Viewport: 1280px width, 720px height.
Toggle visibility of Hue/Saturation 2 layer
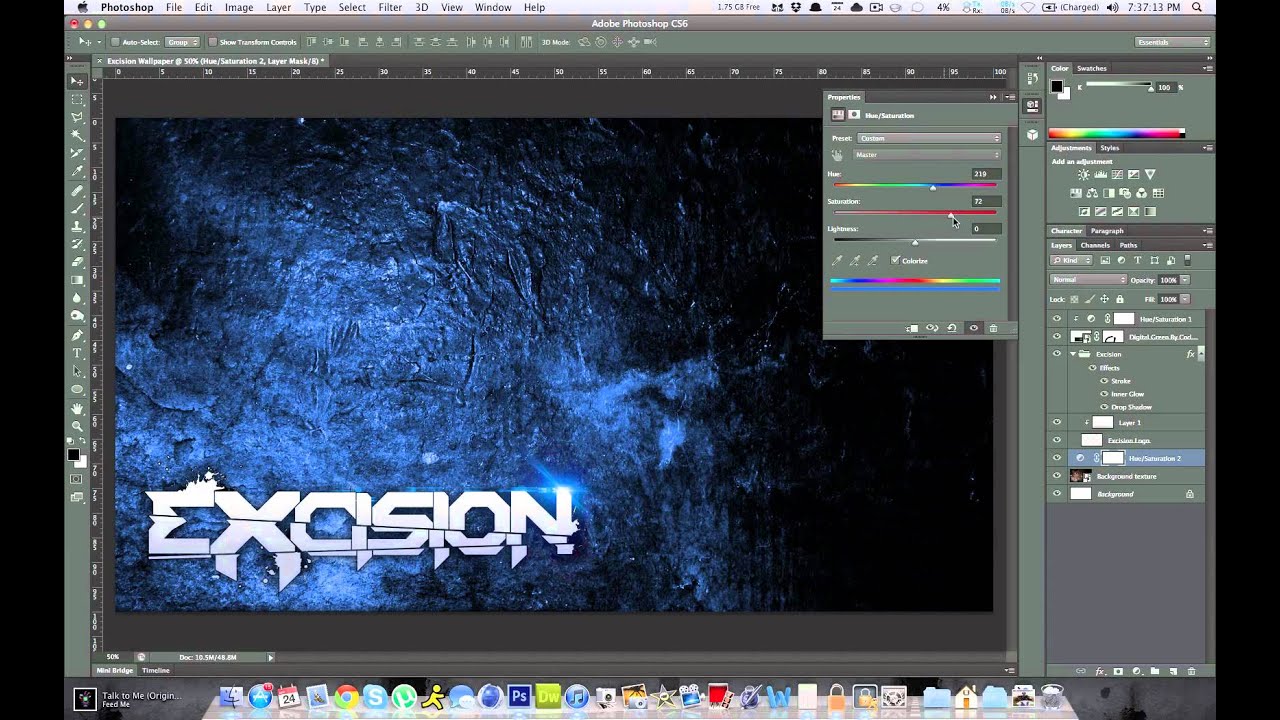(1057, 458)
